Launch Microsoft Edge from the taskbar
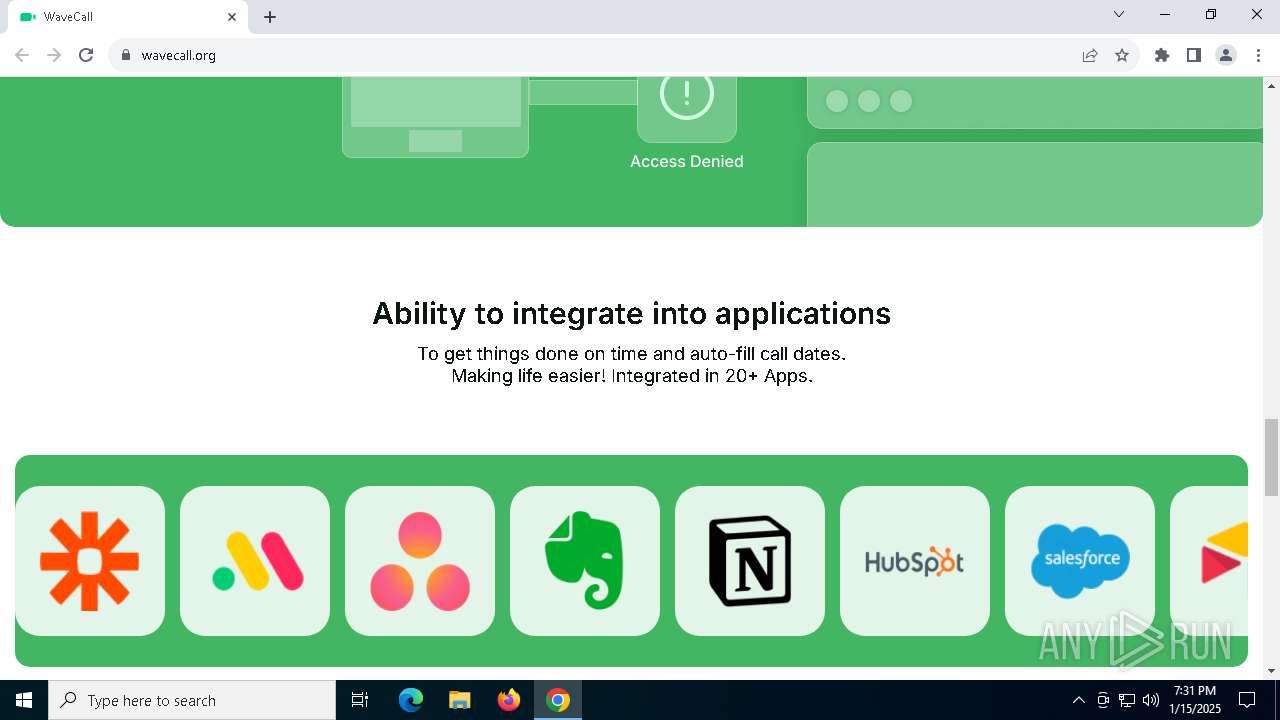Image resolution: width=1280 pixels, height=720 pixels. [x=411, y=700]
